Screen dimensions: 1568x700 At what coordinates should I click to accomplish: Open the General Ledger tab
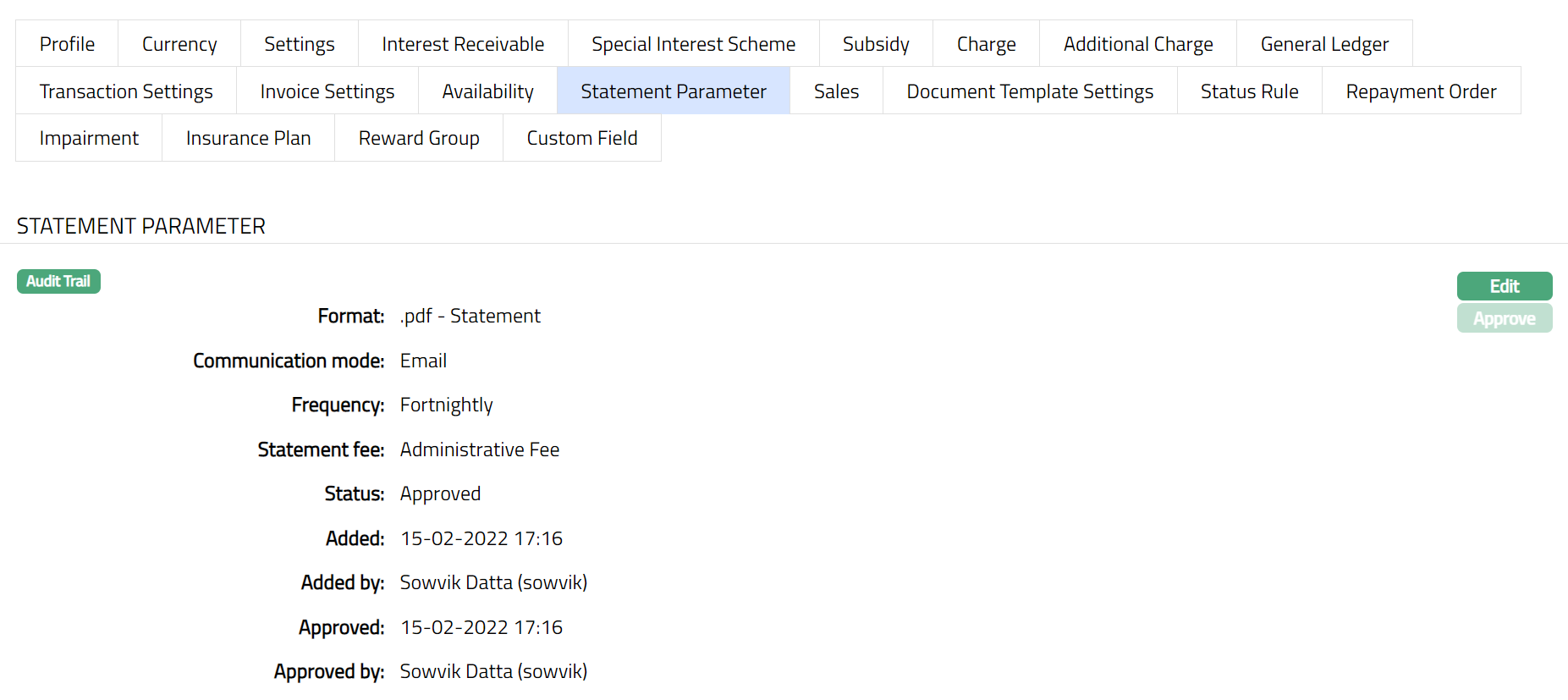[x=1324, y=44]
